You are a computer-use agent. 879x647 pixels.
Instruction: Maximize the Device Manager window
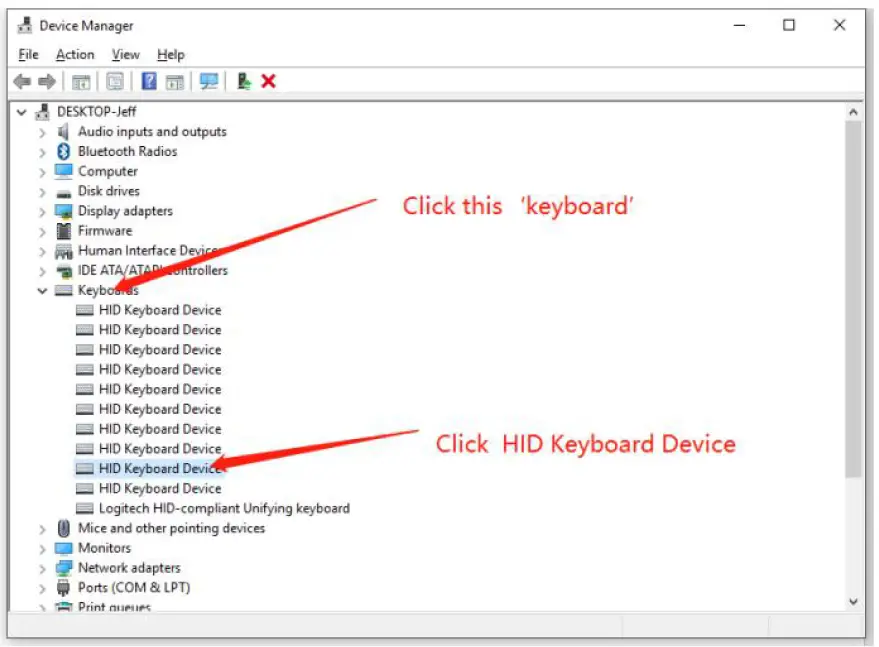pos(789,25)
